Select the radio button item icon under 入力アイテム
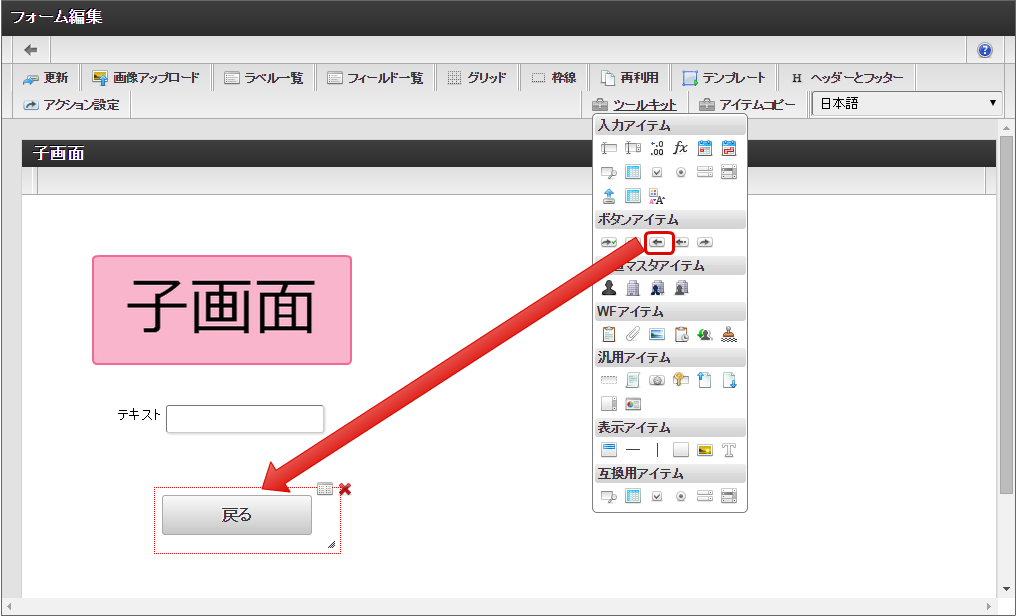Image resolution: width=1016 pixels, height=616 pixels. coord(681,172)
